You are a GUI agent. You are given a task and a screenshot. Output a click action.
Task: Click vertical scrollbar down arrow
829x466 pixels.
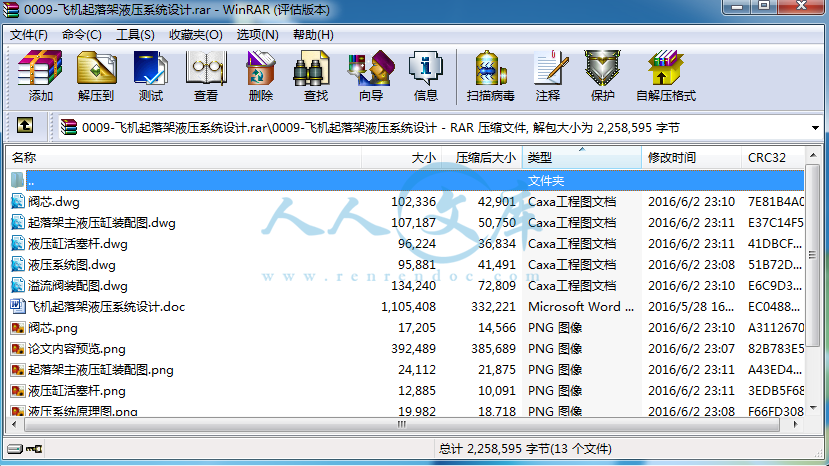[813, 408]
